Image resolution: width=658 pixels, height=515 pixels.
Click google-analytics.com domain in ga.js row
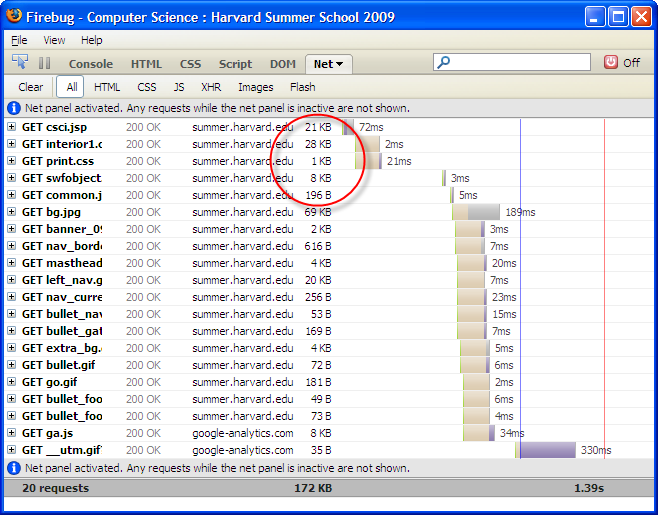click(x=243, y=433)
